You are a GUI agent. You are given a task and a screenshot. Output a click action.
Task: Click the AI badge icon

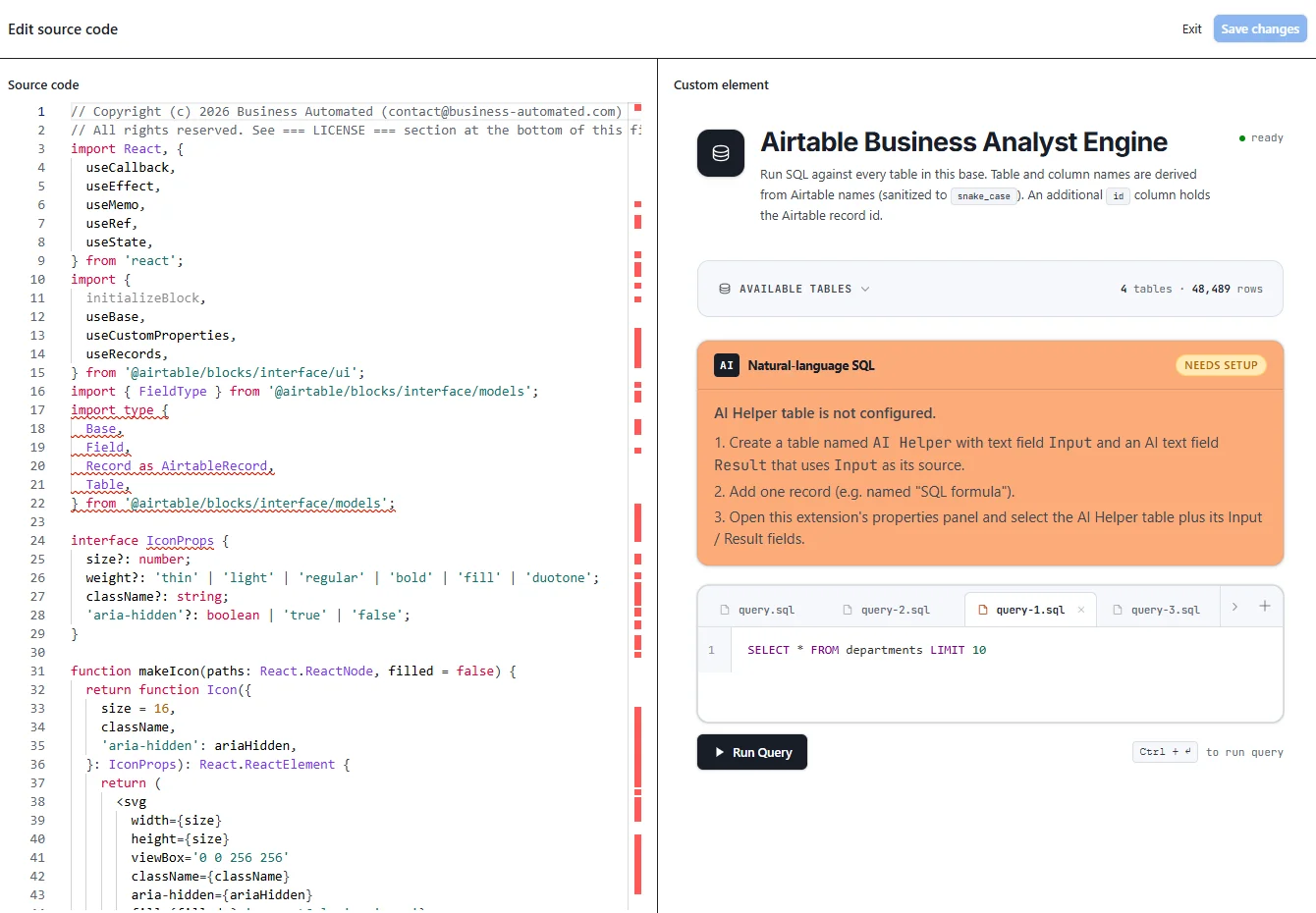(x=727, y=365)
